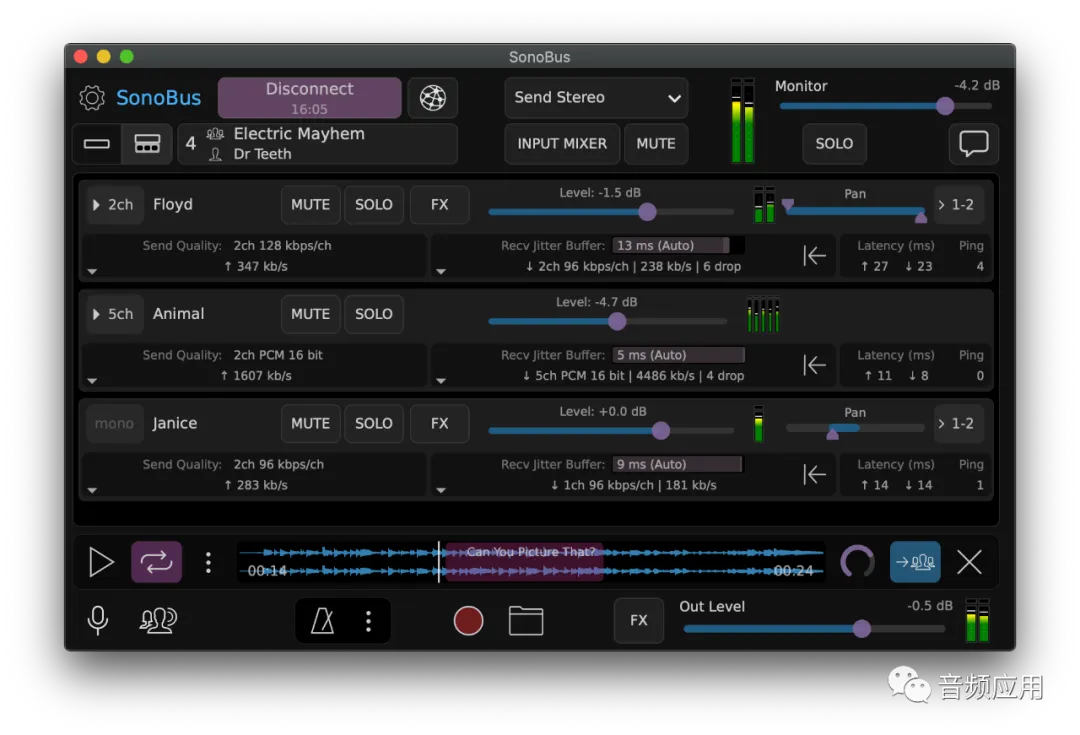Open Janice's Recv Jitter Buffer dropdown arrow
Image resolution: width=1080 pixels, height=735 pixels.
point(441,490)
